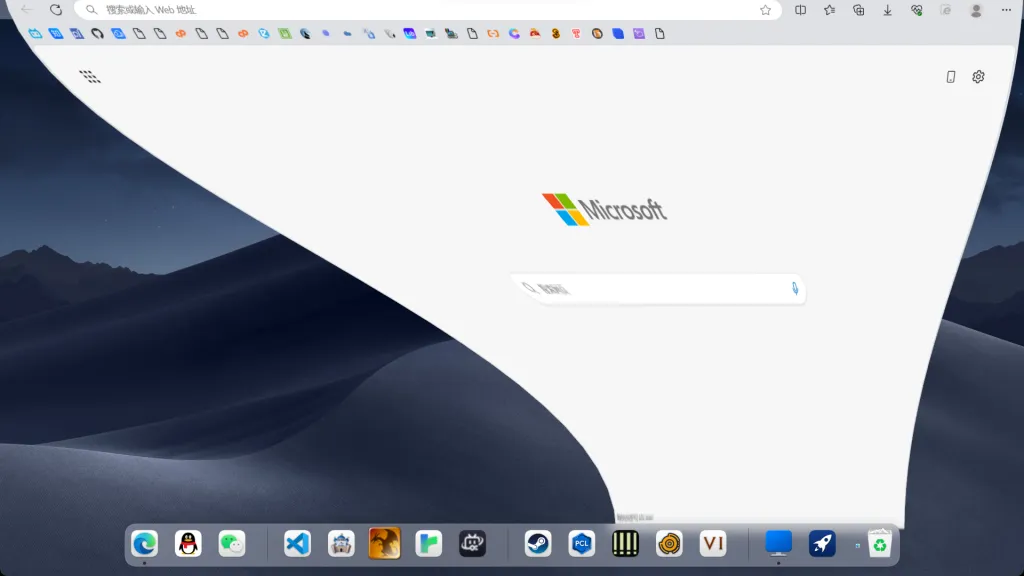The height and width of the screenshot is (576, 1024).
Task: Start voice search with microphone icon
Action: [x=795, y=289]
